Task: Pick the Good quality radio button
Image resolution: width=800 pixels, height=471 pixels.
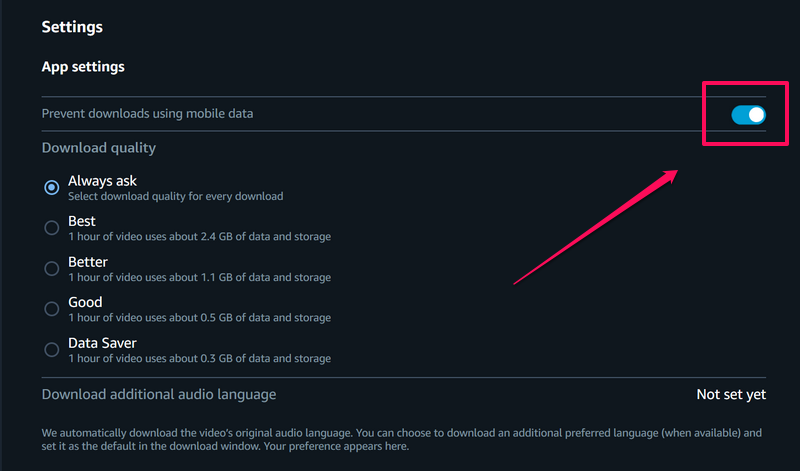Action: (x=52, y=309)
